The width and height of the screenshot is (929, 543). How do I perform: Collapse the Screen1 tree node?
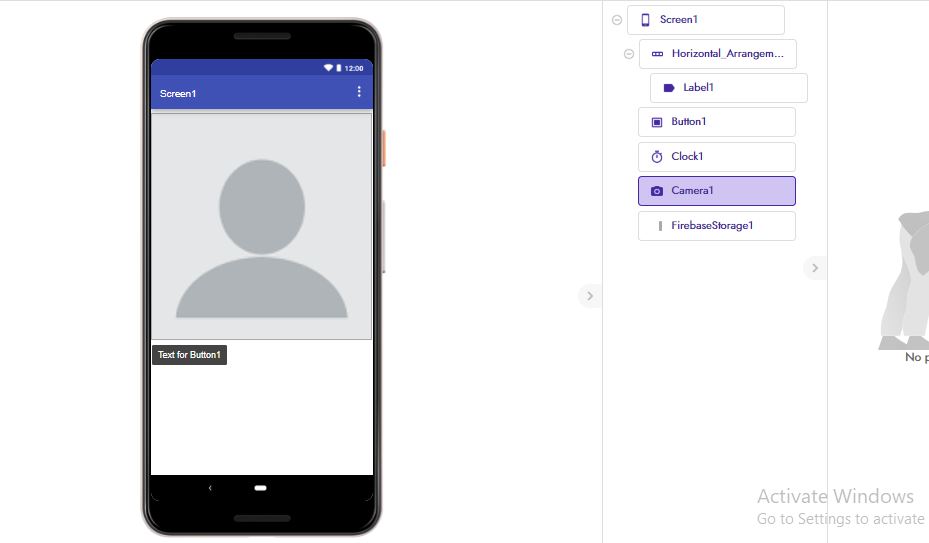[x=617, y=20]
